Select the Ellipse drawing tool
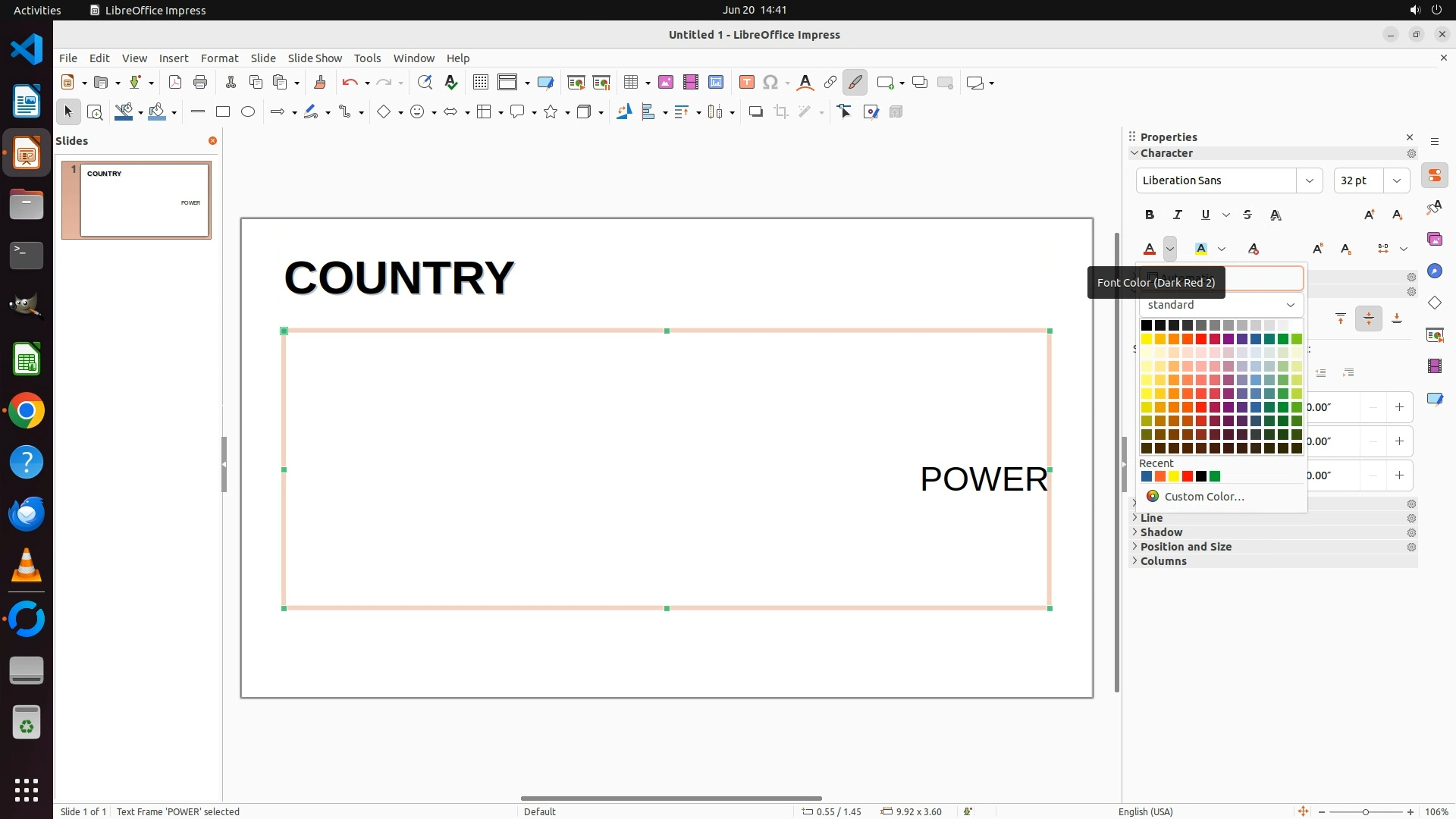1456x819 pixels. point(248,112)
